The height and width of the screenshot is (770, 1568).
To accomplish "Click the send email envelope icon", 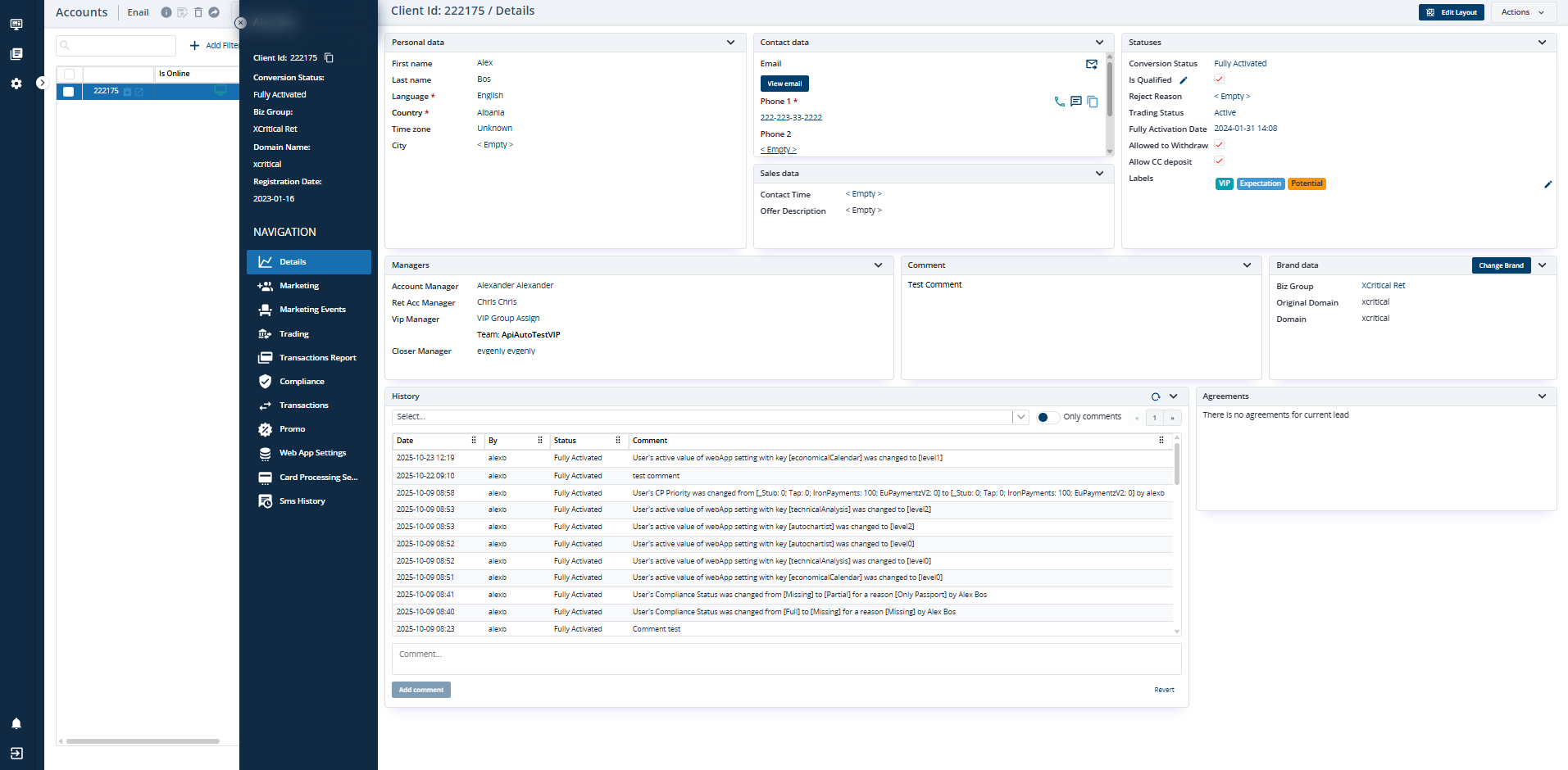I will coord(1091,64).
